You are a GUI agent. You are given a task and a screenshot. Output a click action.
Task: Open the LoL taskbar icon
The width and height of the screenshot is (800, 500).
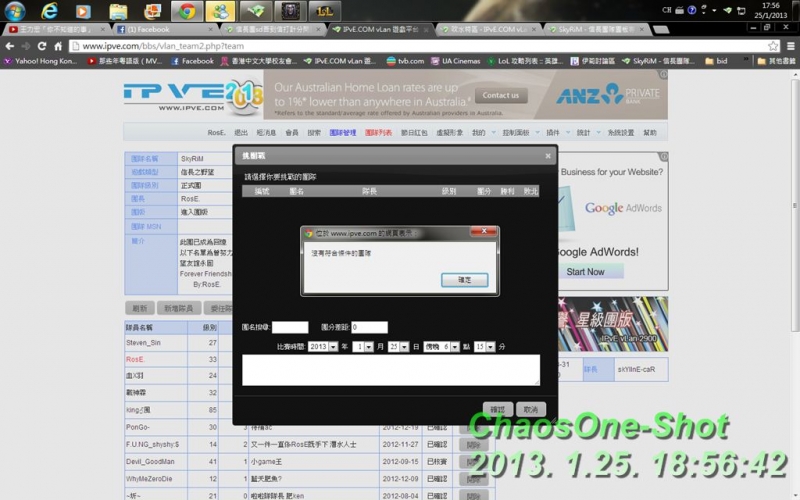[x=324, y=11]
